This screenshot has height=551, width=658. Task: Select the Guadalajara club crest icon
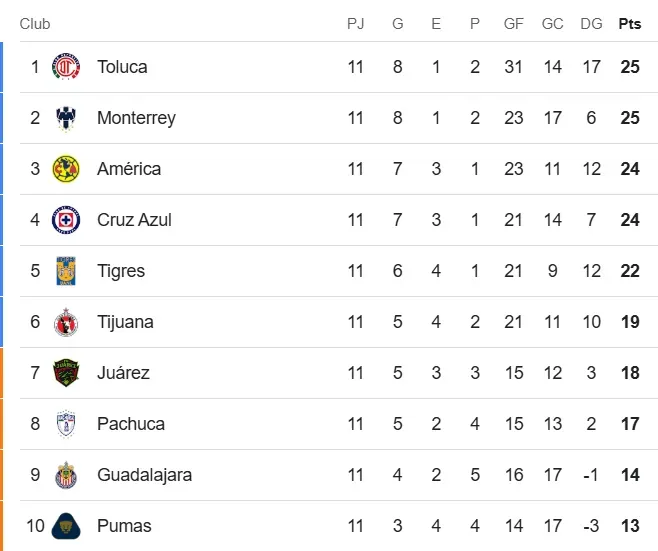pos(66,475)
